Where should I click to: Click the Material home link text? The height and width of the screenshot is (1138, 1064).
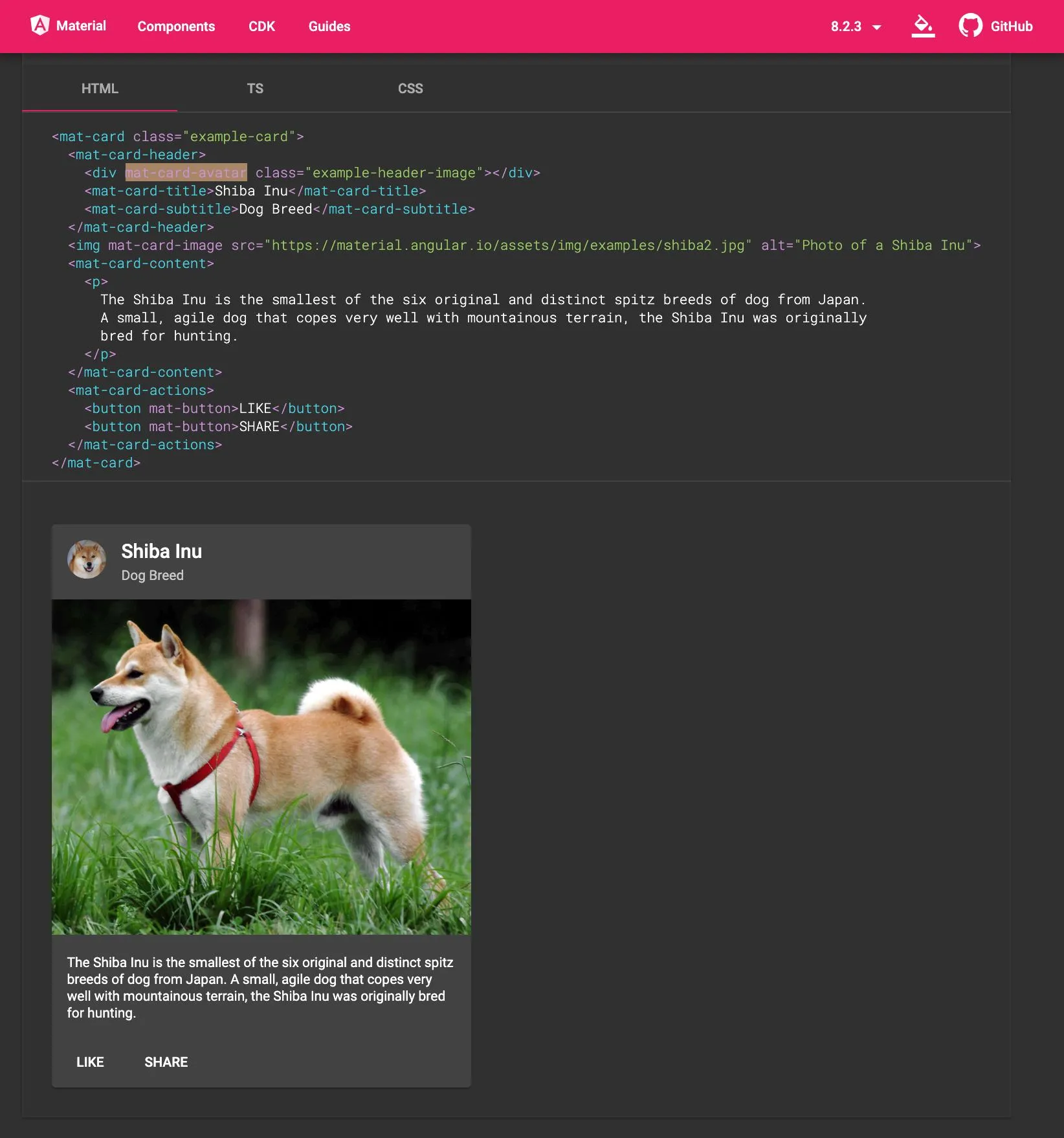(81, 26)
